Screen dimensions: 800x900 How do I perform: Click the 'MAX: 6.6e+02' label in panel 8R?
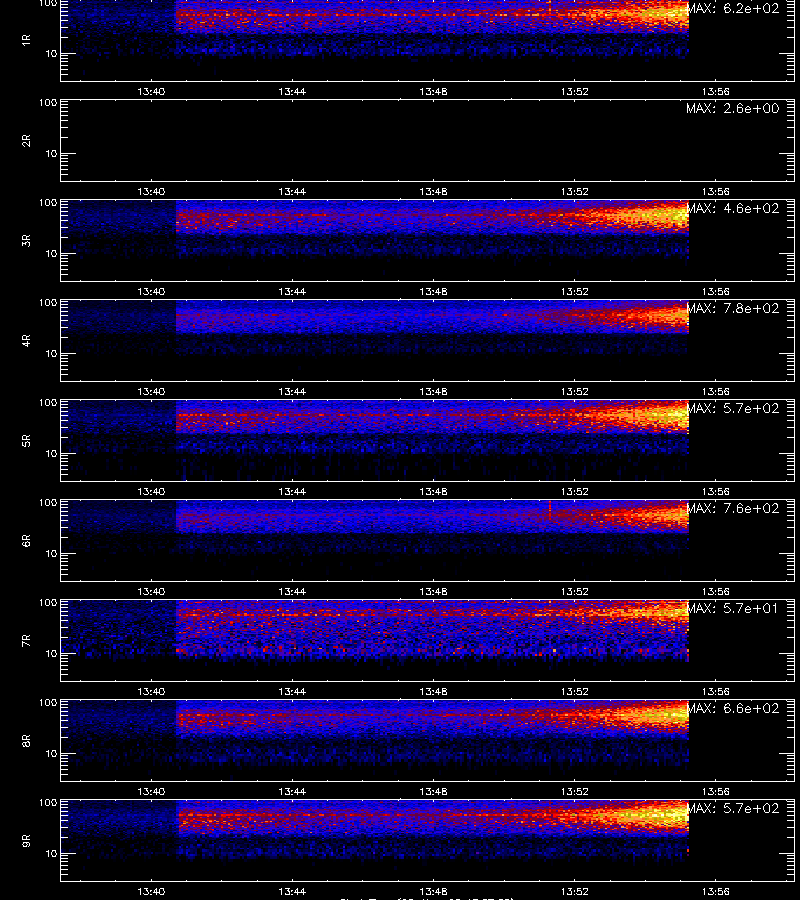733,708
